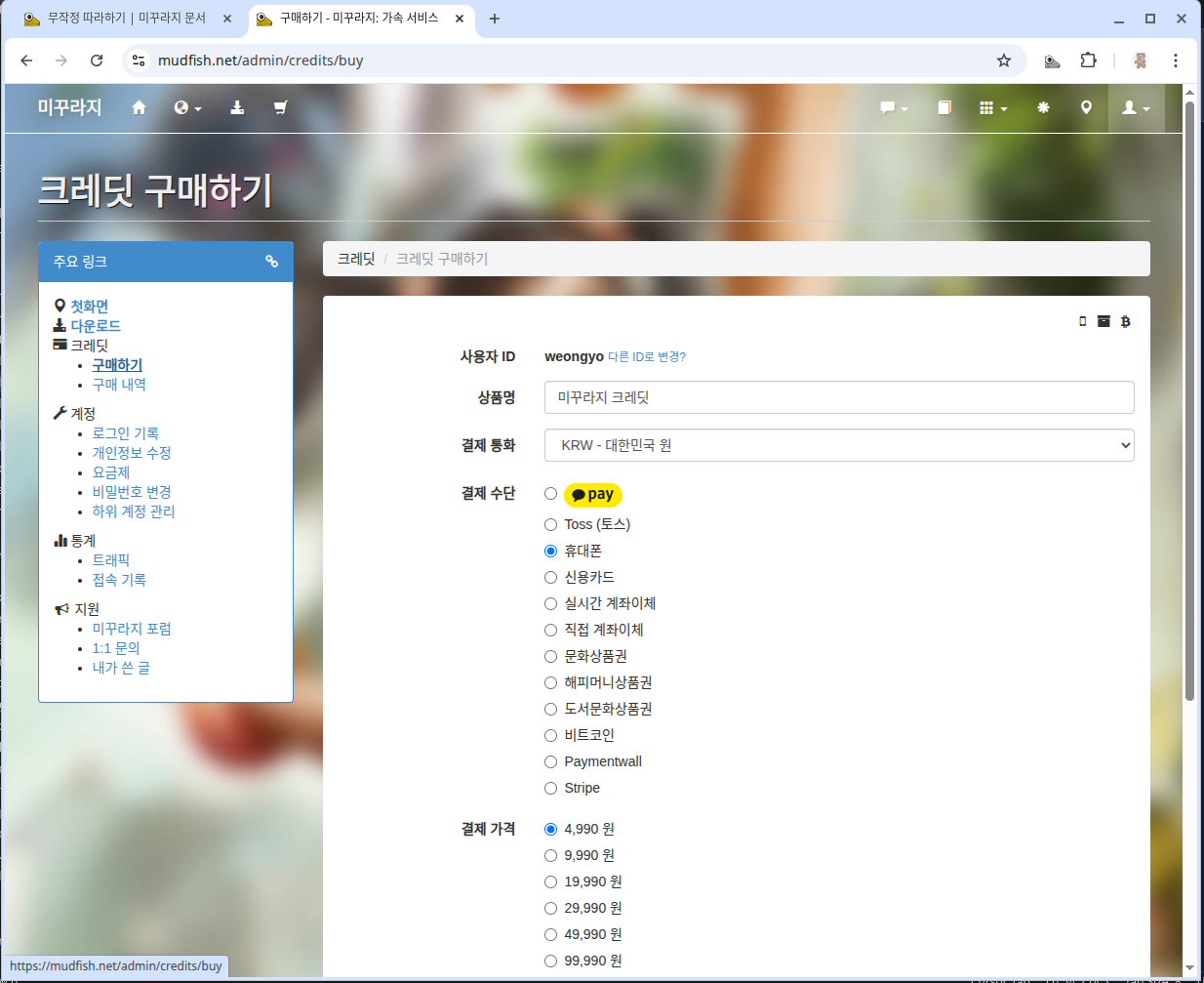Select 도서문화상품권 payment radio
The width and height of the screenshot is (1204, 983).
pyautogui.click(x=550, y=709)
